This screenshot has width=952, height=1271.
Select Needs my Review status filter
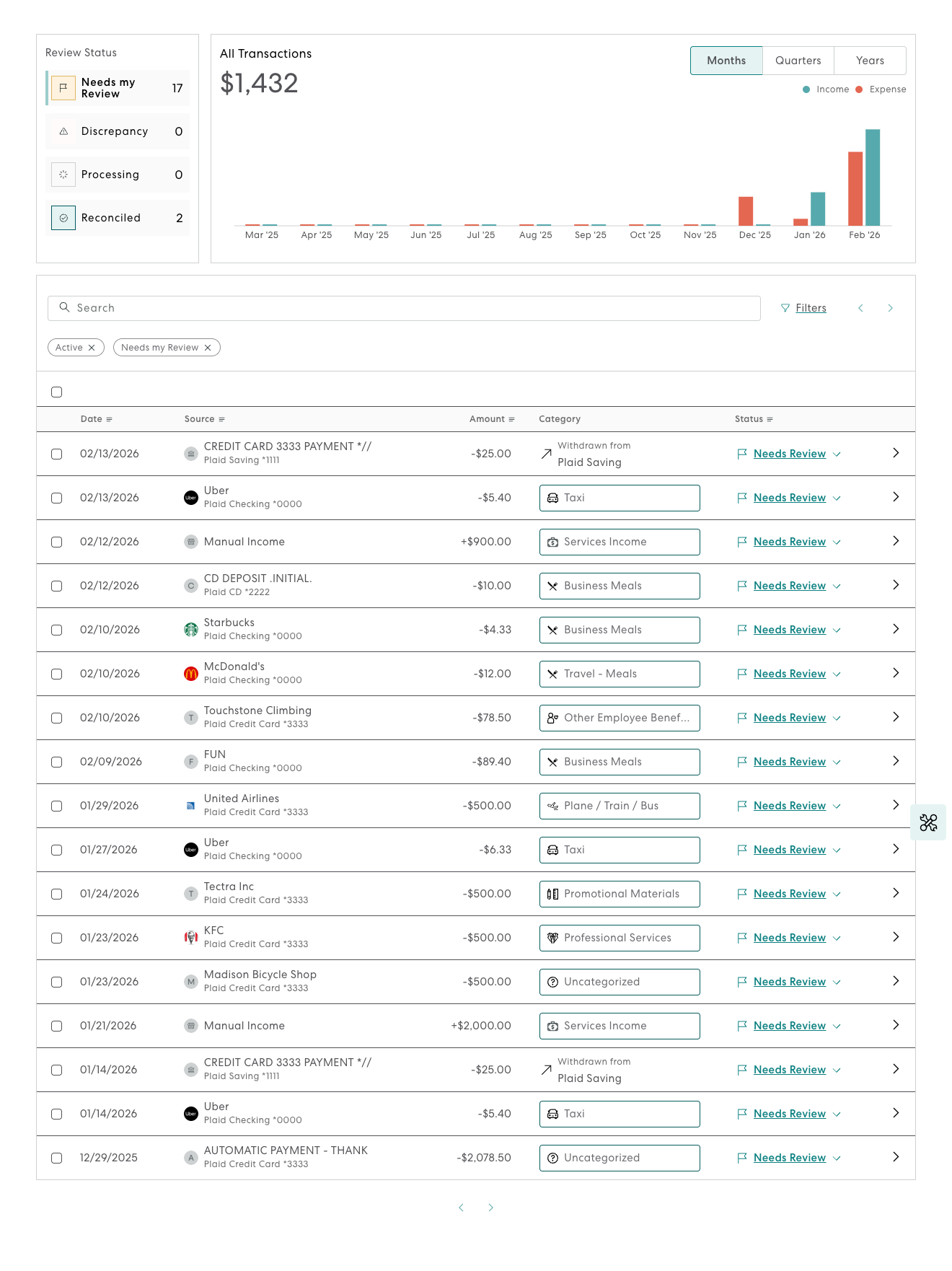click(x=118, y=88)
